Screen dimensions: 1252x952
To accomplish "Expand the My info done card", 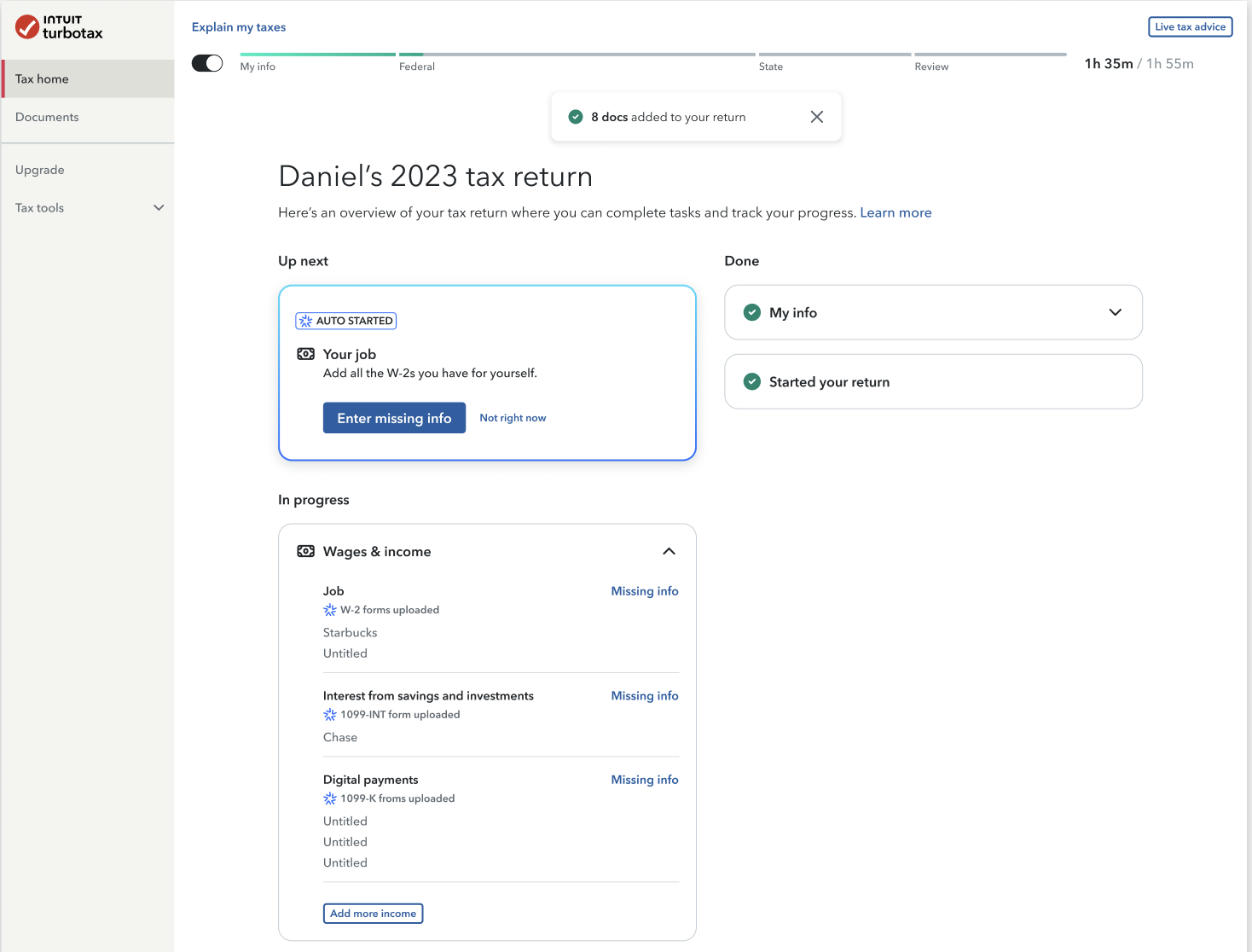I will pos(1115,312).
